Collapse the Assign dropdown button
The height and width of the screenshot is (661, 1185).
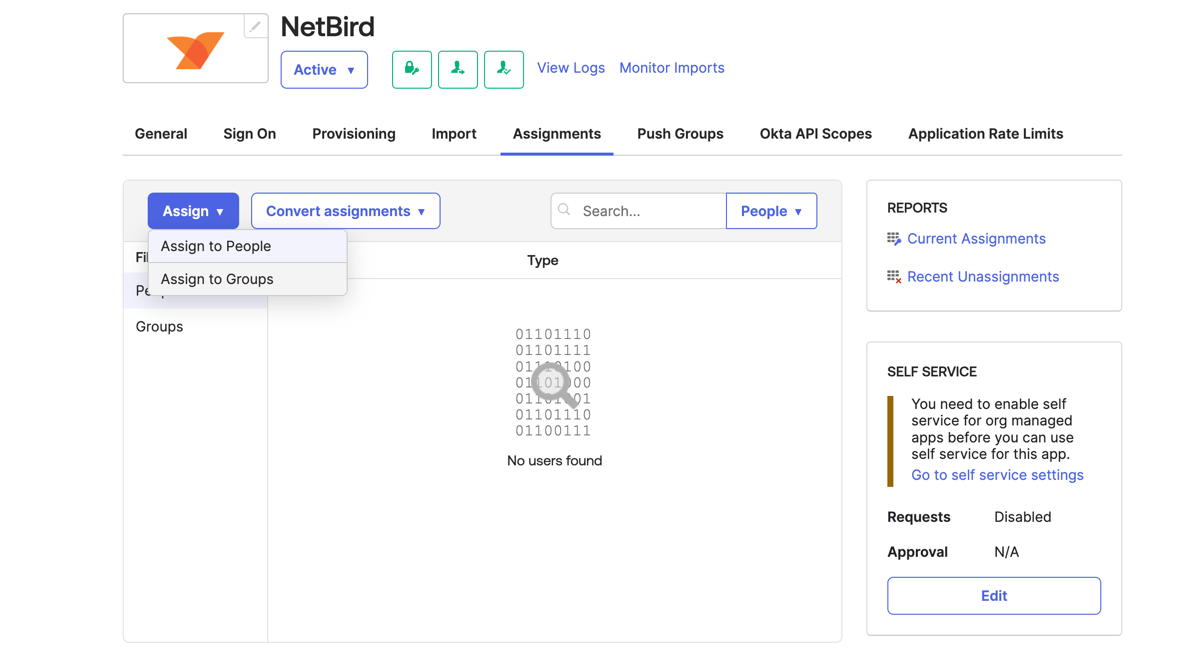[193, 211]
